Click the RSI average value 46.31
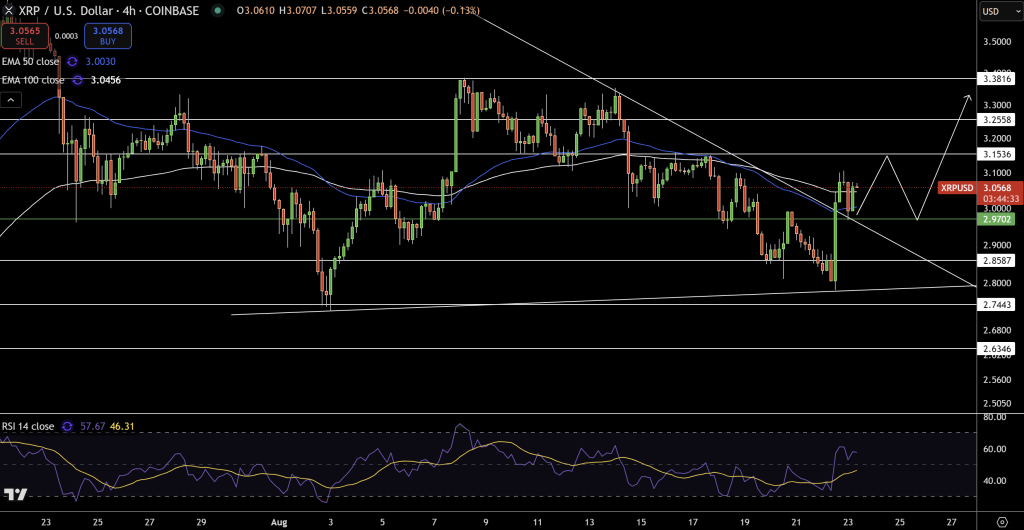Viewport: 1024px width, 530px height. (122, 426)
